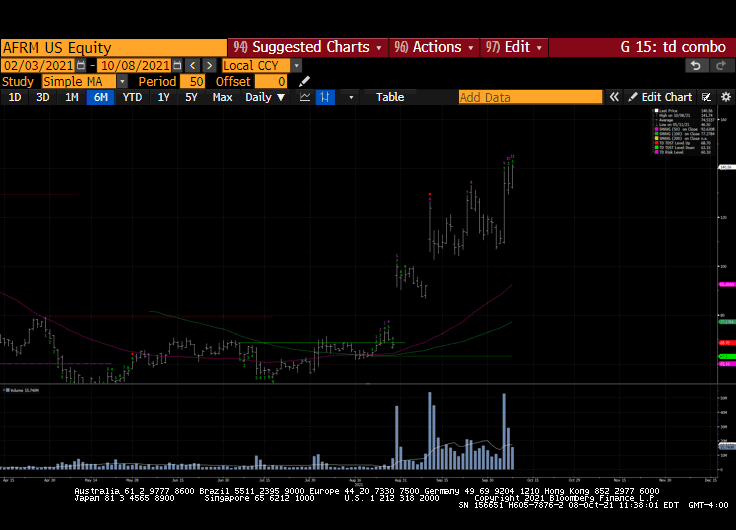Shift date range forward with right arrow
Image resolution: width=736 pixels, height=530 pixels.
pyautogui.click(x=209, y=65)
